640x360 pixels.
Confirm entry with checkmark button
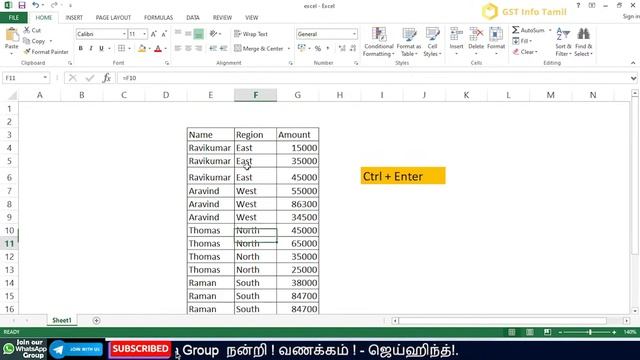(x=90, y=78)
